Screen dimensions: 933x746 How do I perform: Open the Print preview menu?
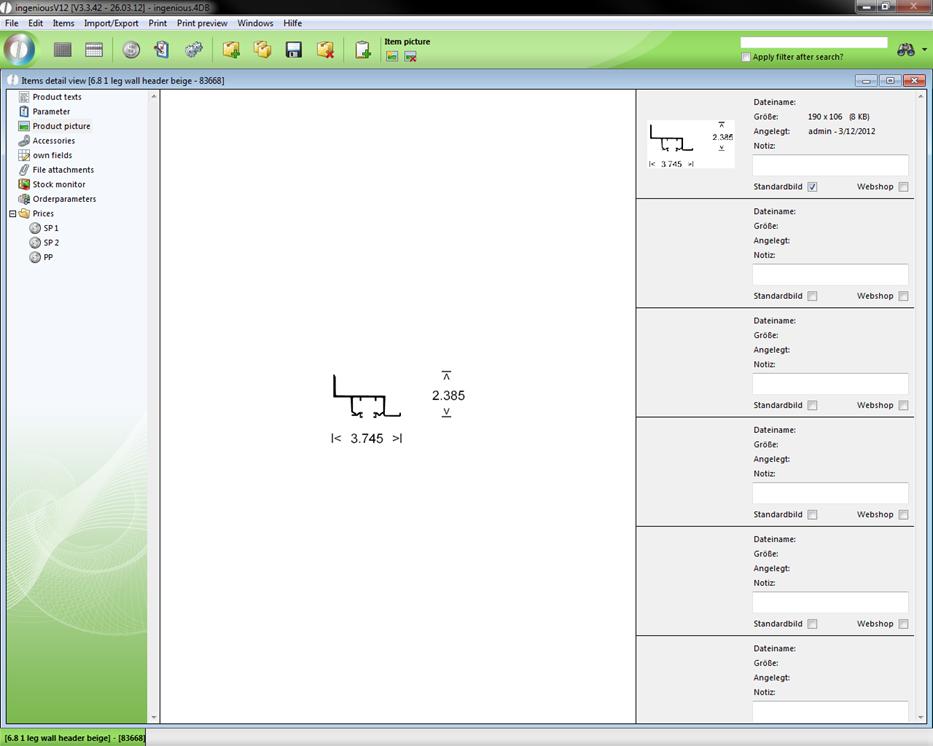(x=202, y=23)
